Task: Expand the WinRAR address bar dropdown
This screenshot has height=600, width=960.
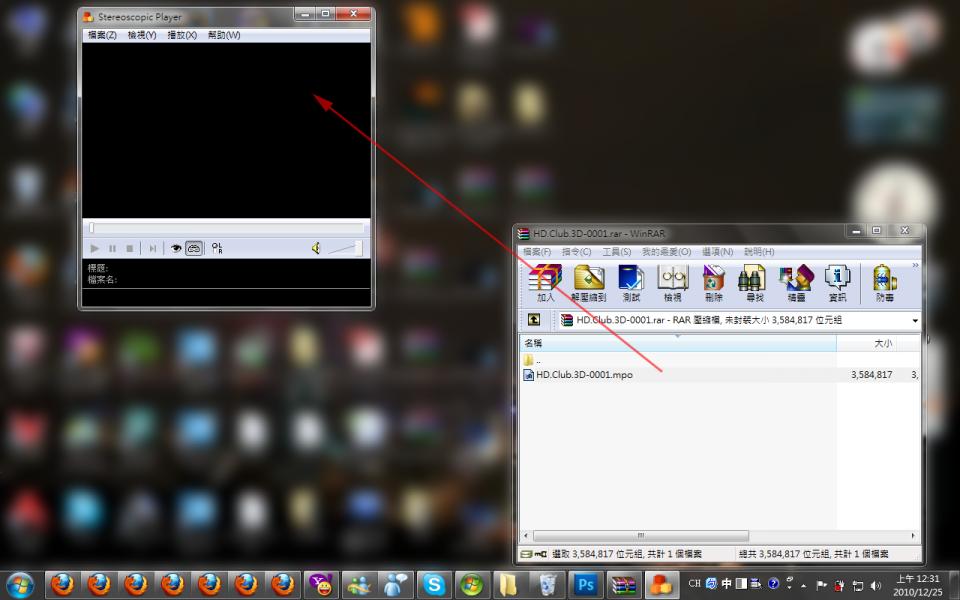Action: [915, 320]
